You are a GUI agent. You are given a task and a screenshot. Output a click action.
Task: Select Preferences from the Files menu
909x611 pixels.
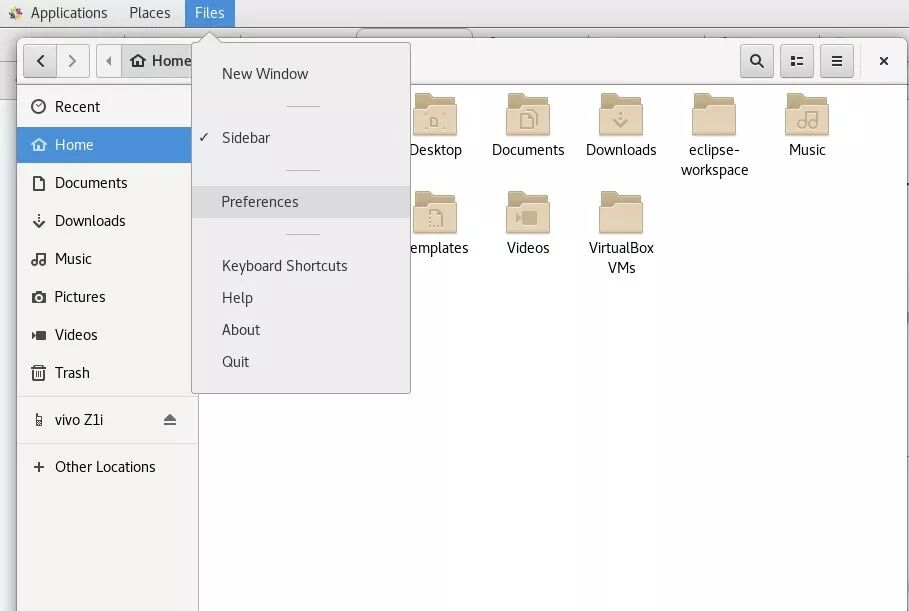(x=260, y=202)
